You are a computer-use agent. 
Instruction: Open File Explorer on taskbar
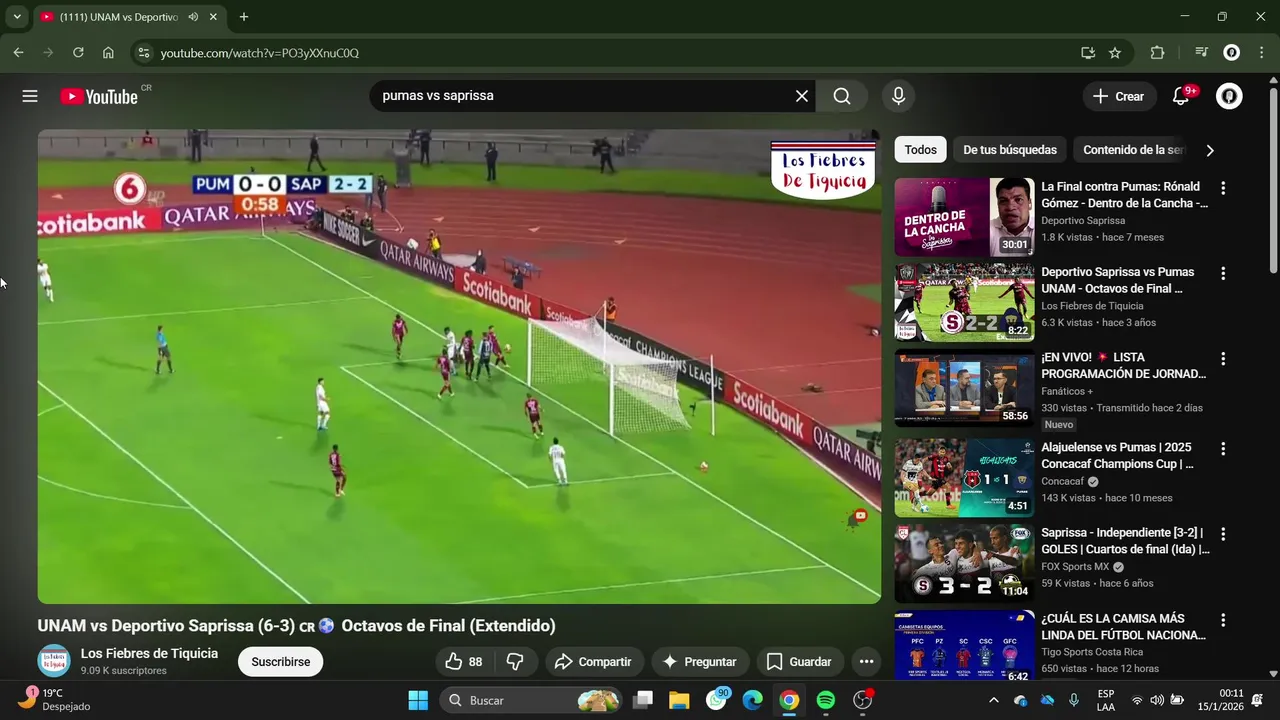pos(679,700)
